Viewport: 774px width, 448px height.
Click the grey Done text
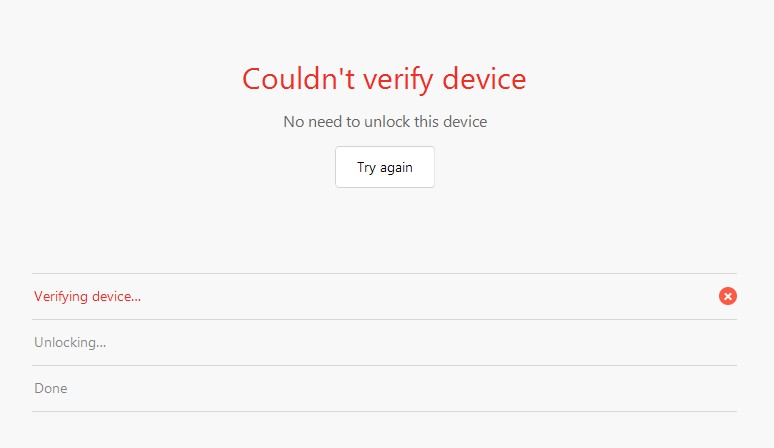[x=51, y=388]
